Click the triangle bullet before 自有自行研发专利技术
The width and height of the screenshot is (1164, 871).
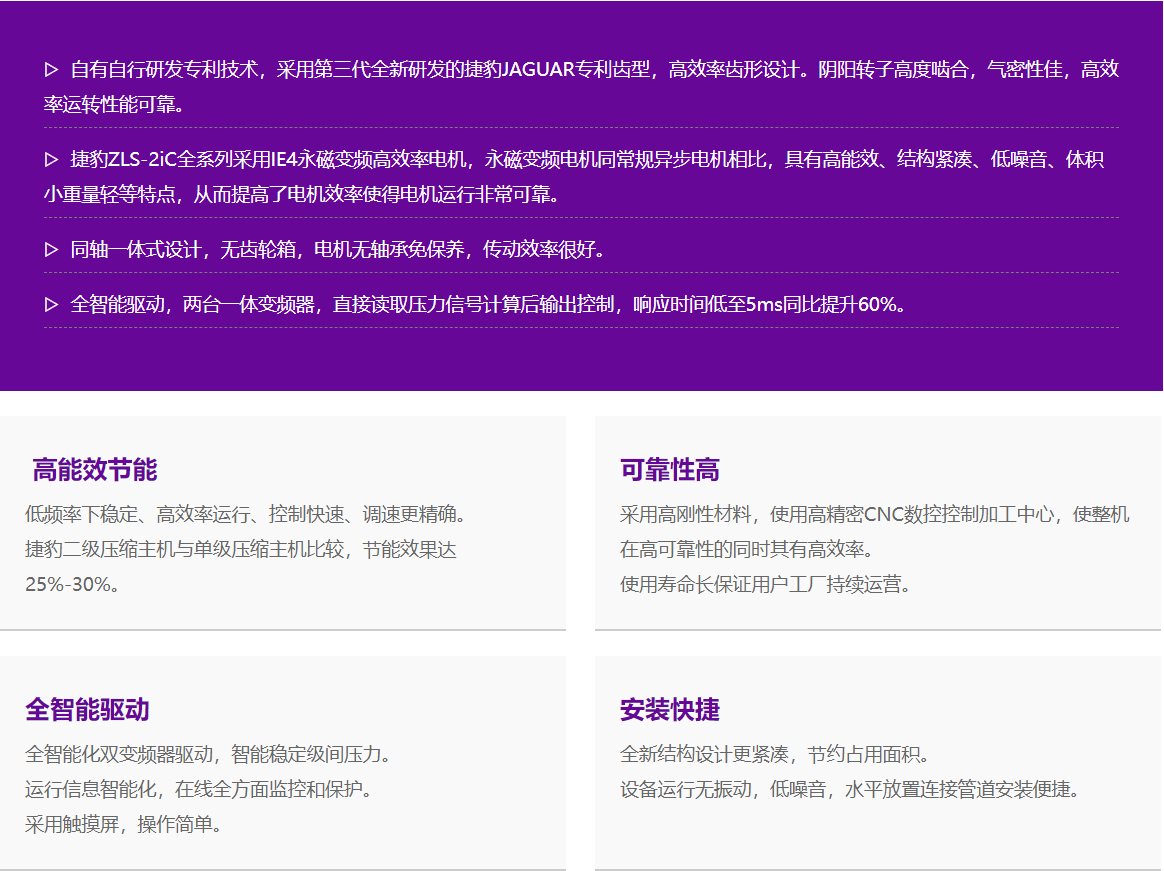pyautogui.click(x=52, y=70)
